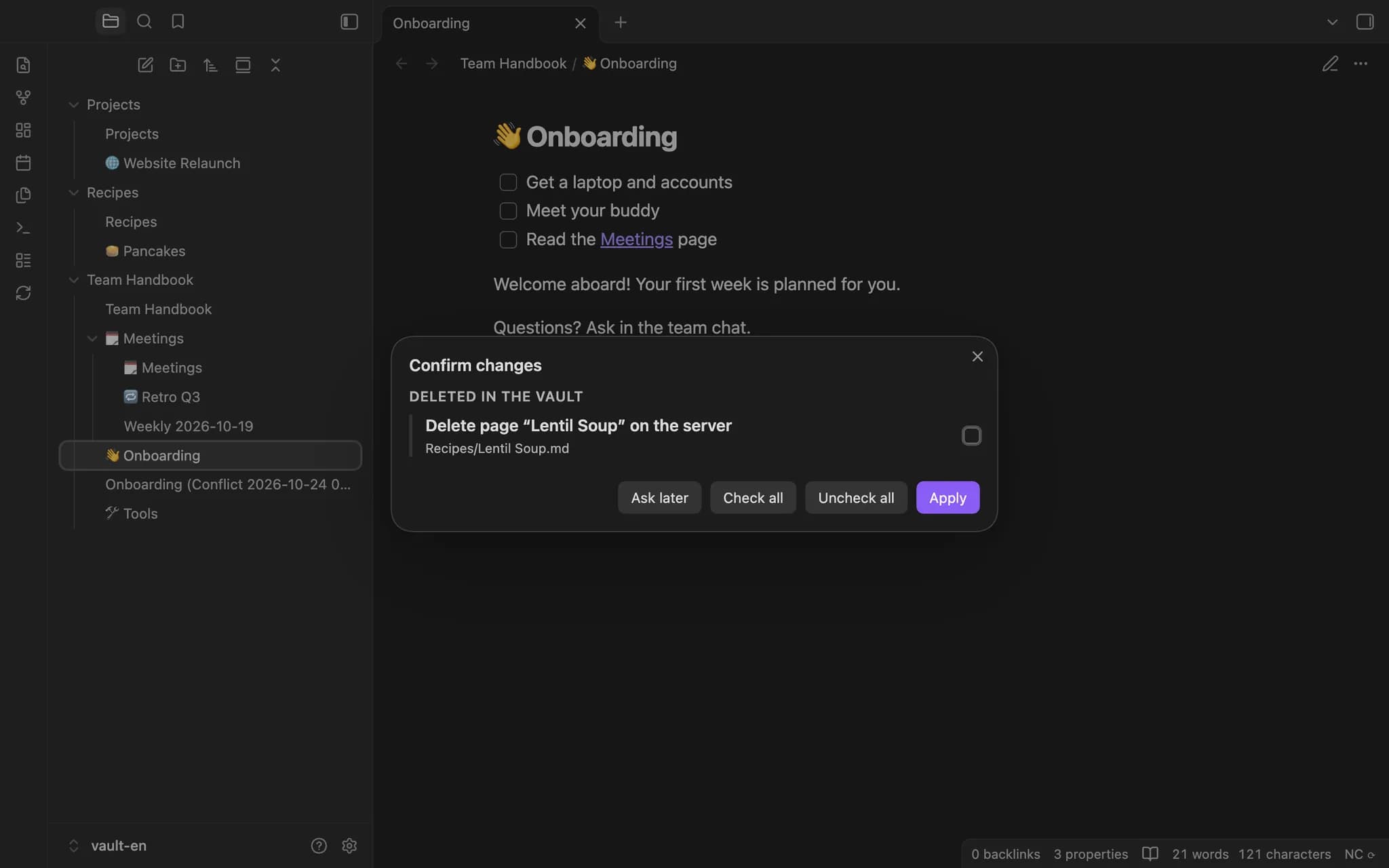
Task: Toggle the right sidebar icon
Action: pos(1365,22)
